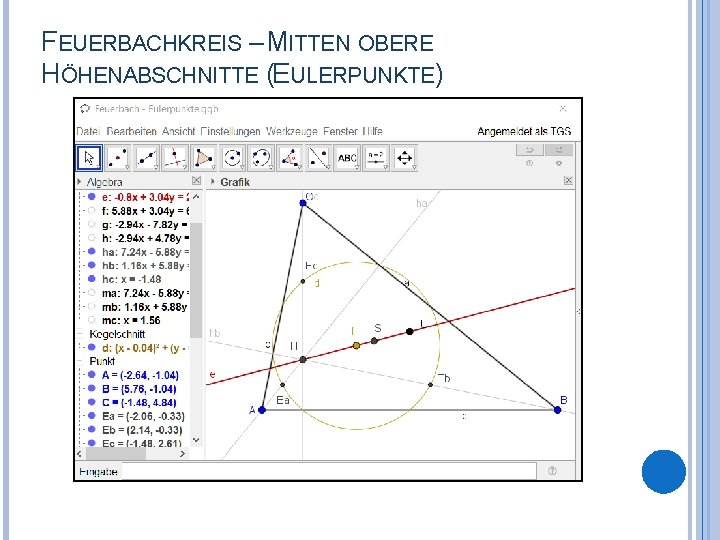The image size is (720, 540).
Task: Toggle visibility of point Eb
Action: pyautogui.click(x=91, y=429)
